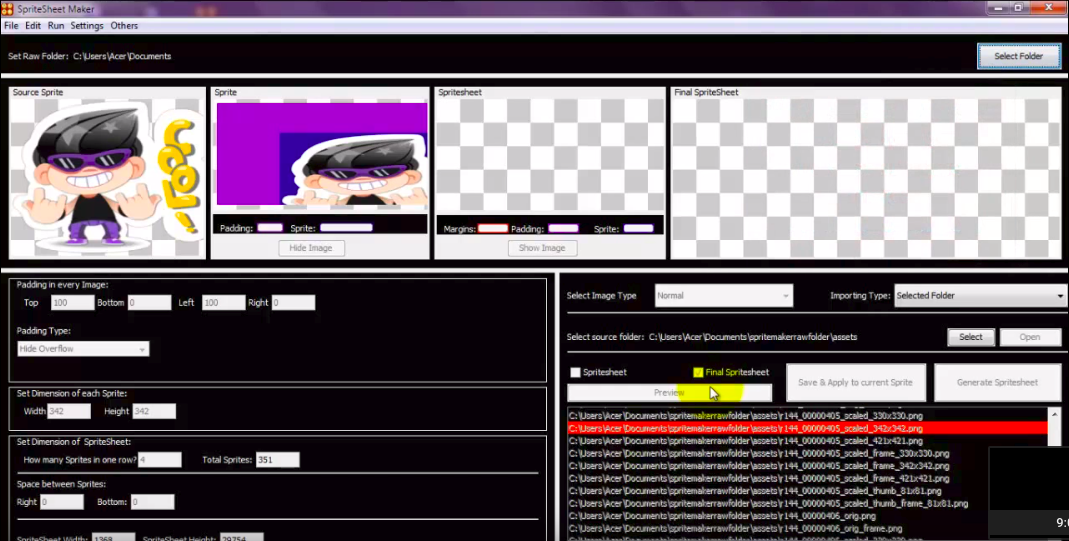The height and width of the screenshot is (541, 1069).
Task: Open the Select Image Type dropdown
Action: (723, 296)
